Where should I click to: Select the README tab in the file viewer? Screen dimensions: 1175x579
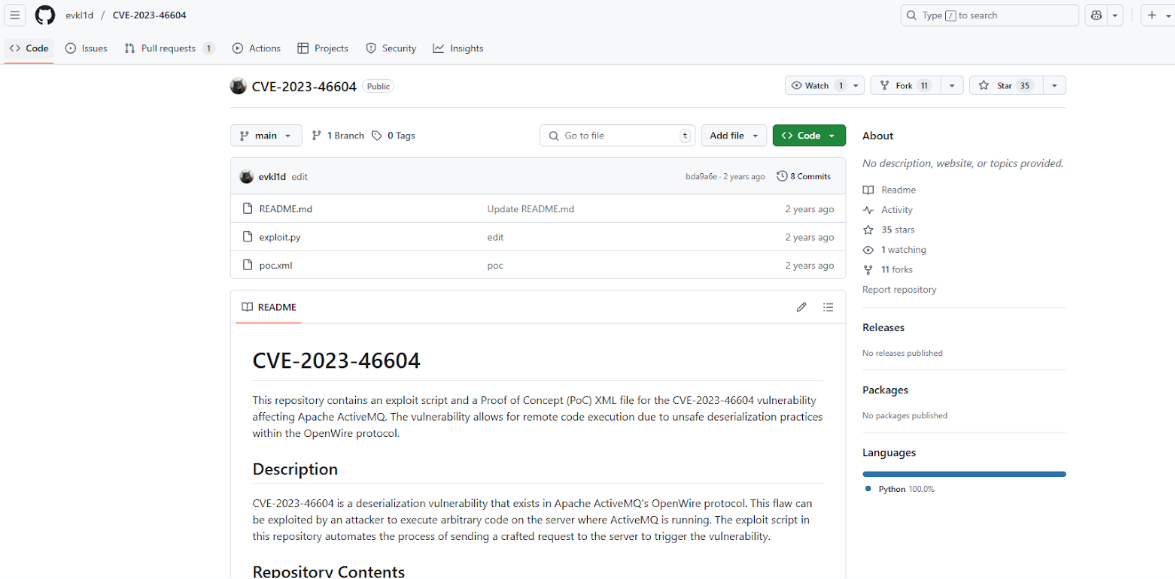[269, 307]
